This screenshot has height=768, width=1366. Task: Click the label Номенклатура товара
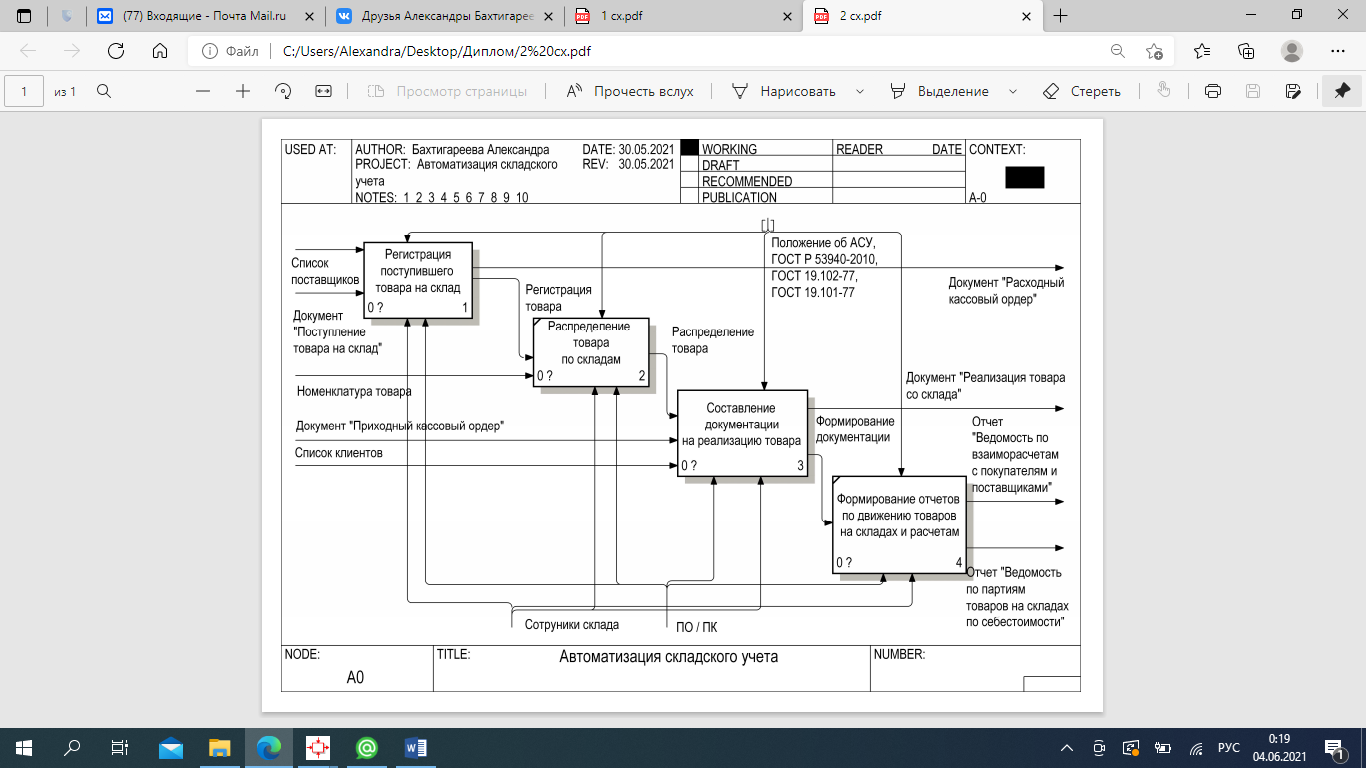tap(354, 392)
